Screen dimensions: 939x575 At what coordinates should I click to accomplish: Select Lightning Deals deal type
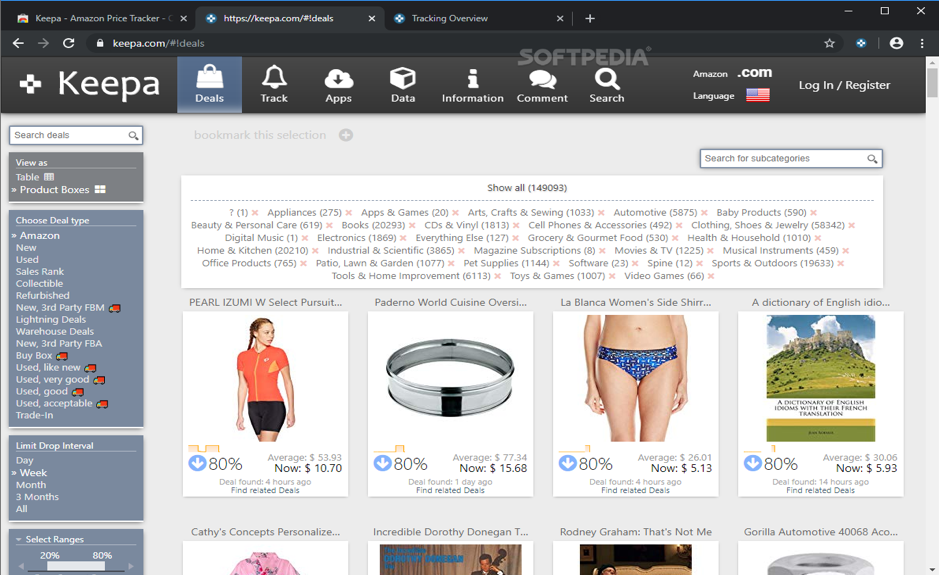(51, 320)
